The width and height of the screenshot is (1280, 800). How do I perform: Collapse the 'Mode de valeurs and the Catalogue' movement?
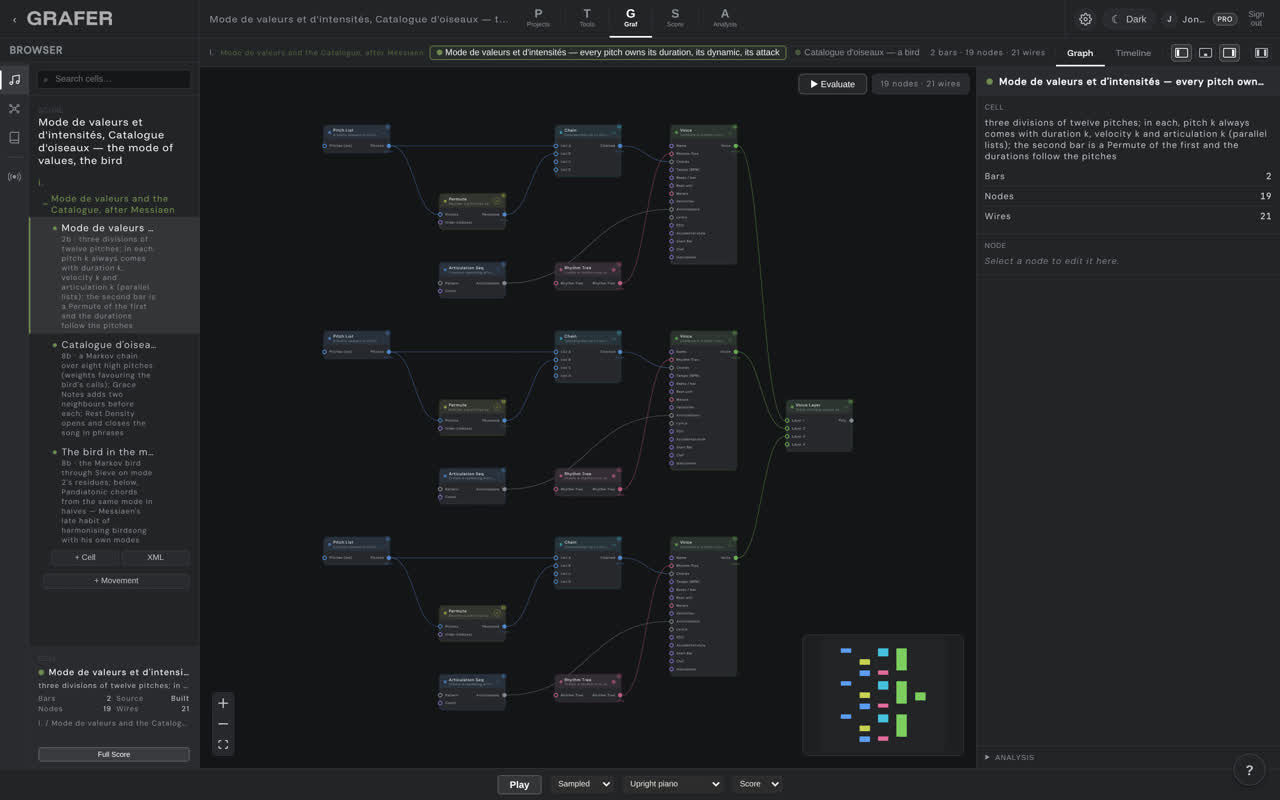(45, 204)
